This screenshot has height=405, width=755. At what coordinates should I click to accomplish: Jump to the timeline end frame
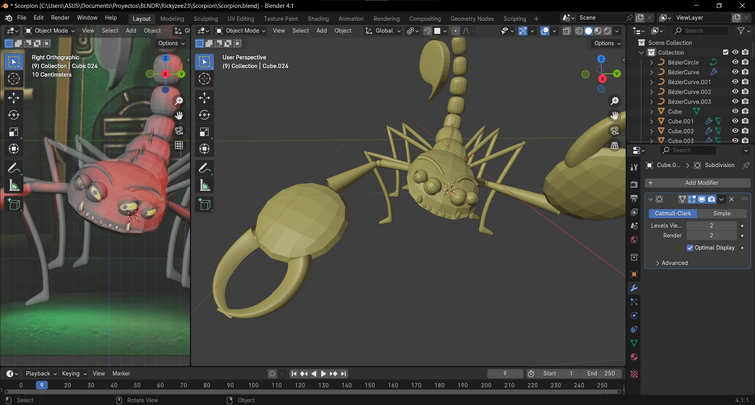pyautogui.click(x=343, y=374)
